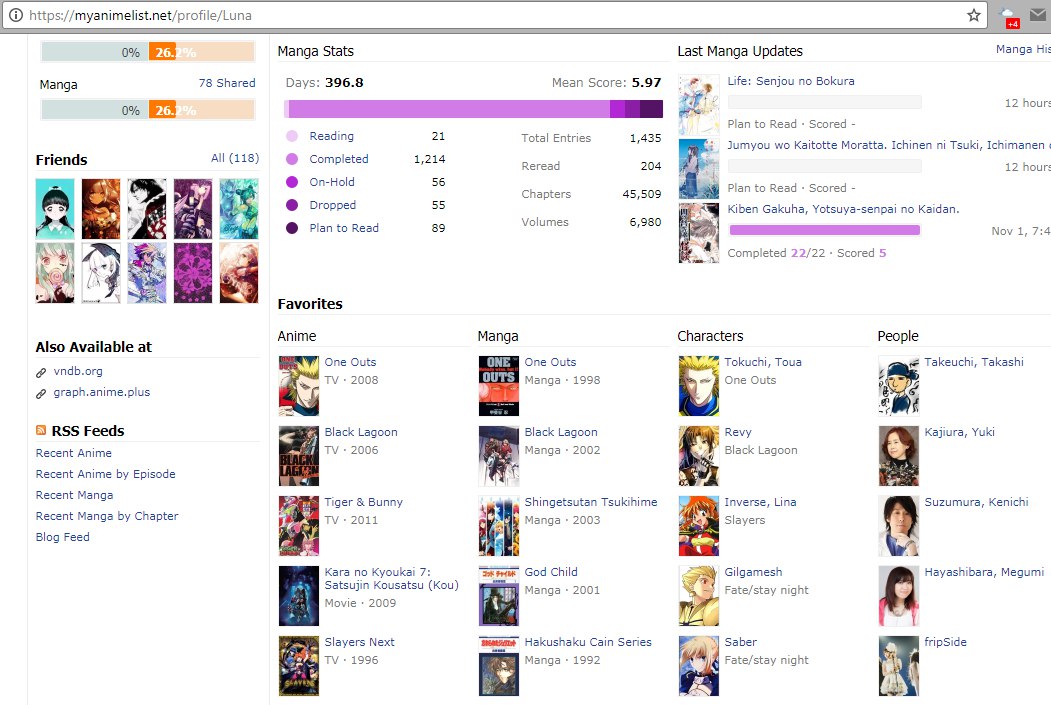Click Black Lagoon anime cover thumbnail

tap(298, 456)
